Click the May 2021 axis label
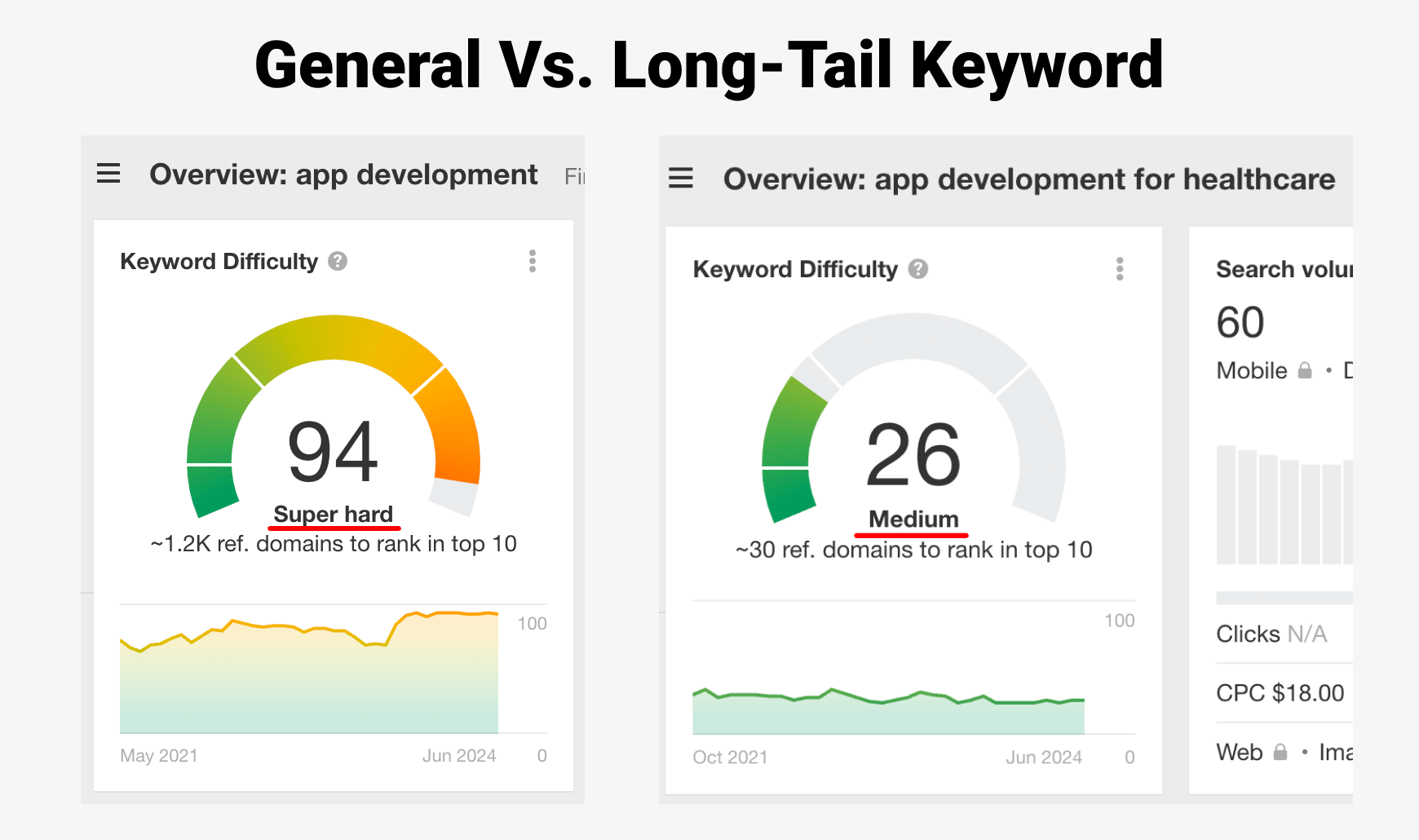 [x=159, y=756]
